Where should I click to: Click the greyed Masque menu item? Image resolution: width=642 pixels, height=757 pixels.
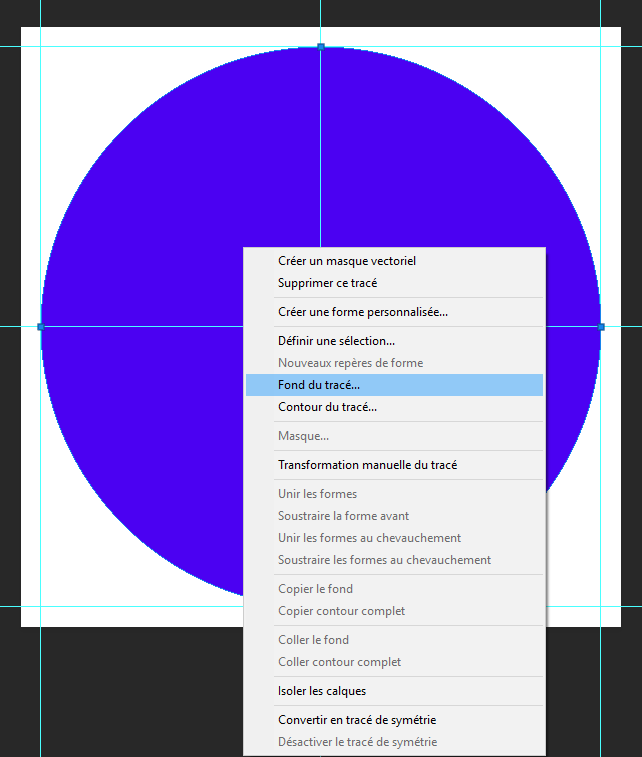tap(304, 436)
